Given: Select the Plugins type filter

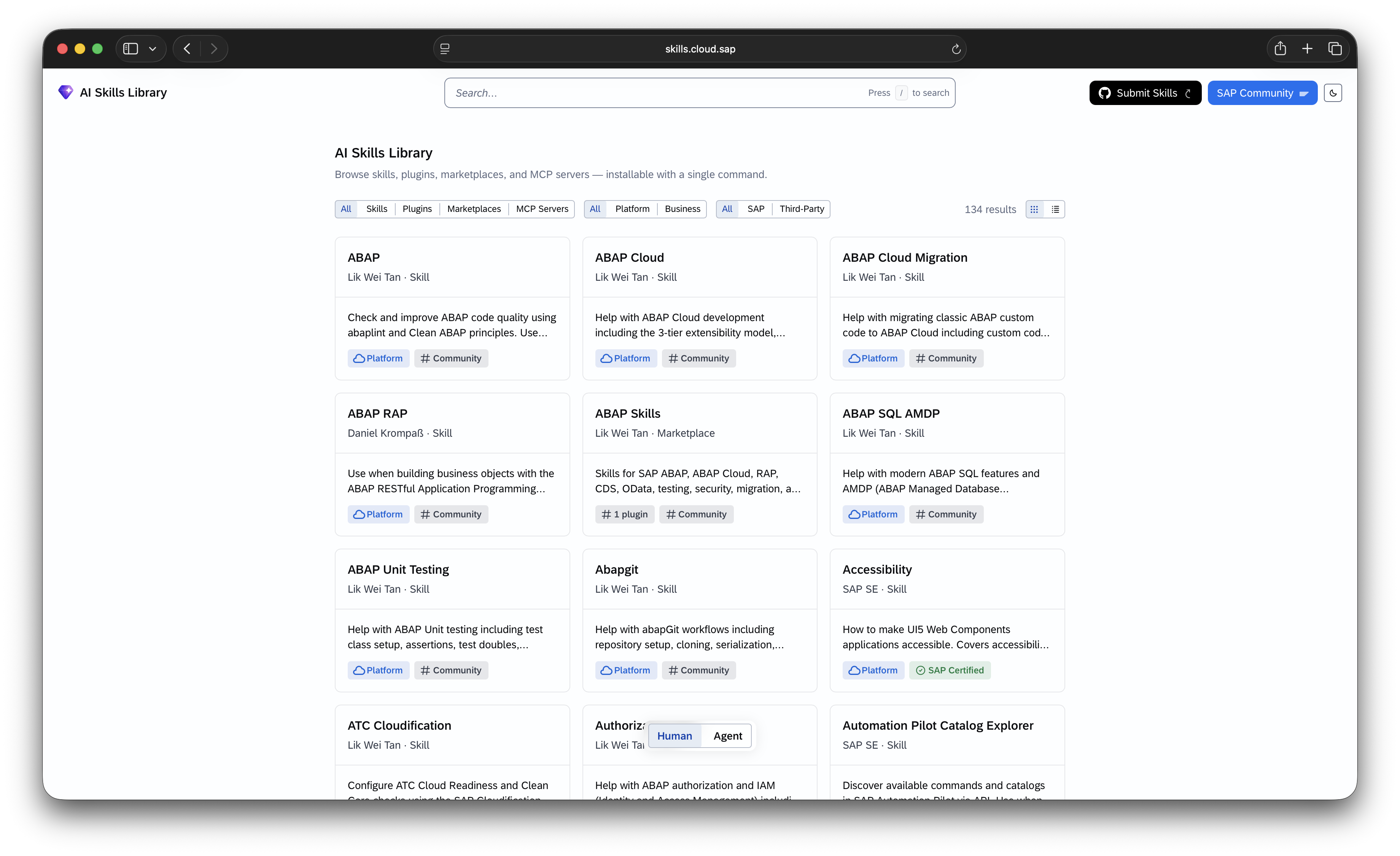Looking at the screenshot, I should (417, 209).
